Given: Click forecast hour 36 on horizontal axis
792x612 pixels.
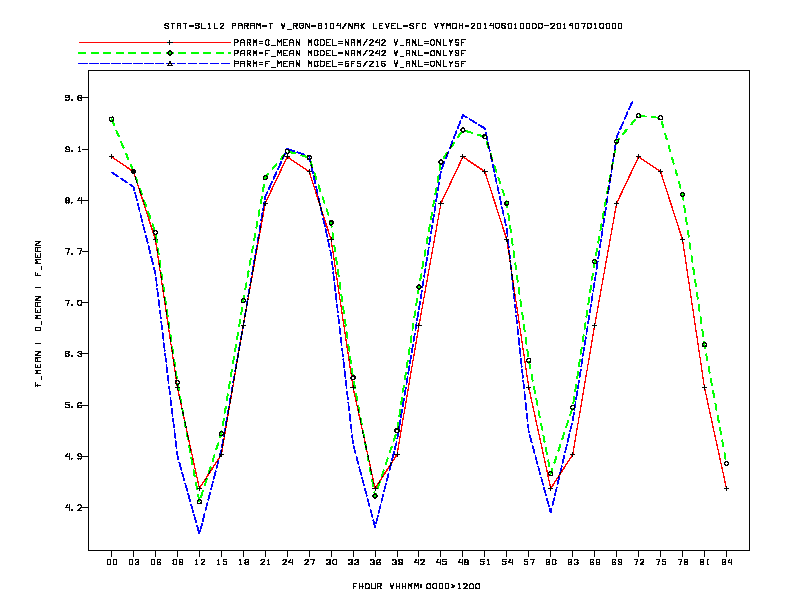Looking at the screenshot, I should pos(375,562).
